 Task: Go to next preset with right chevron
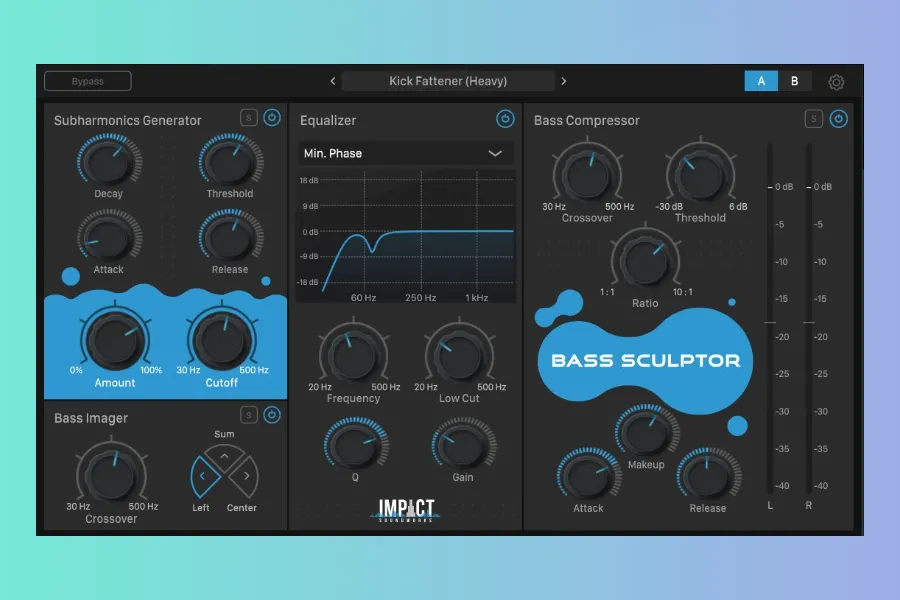[564, 81]
